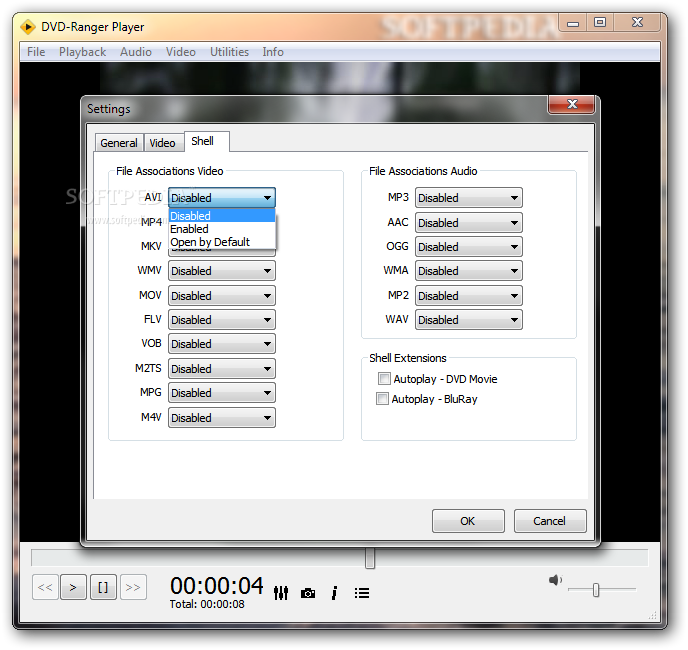Take a snapshot with the camera icon

point(308,593)
